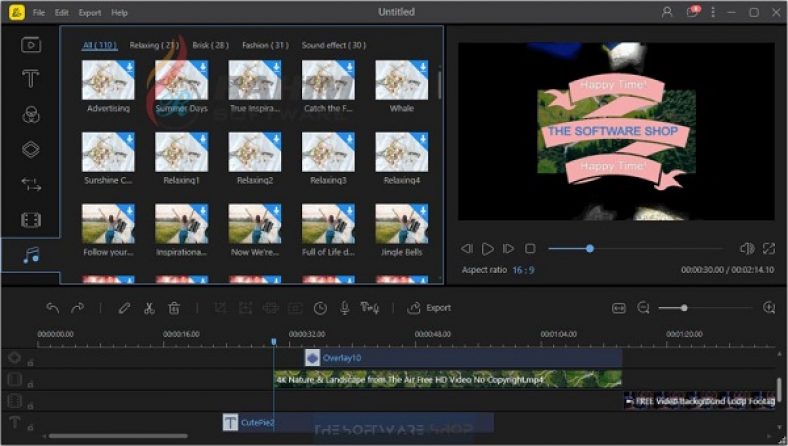Select the Summer Days music thumbnail
The width and height of the screenshot is (788, 446).
coord(181,80)
